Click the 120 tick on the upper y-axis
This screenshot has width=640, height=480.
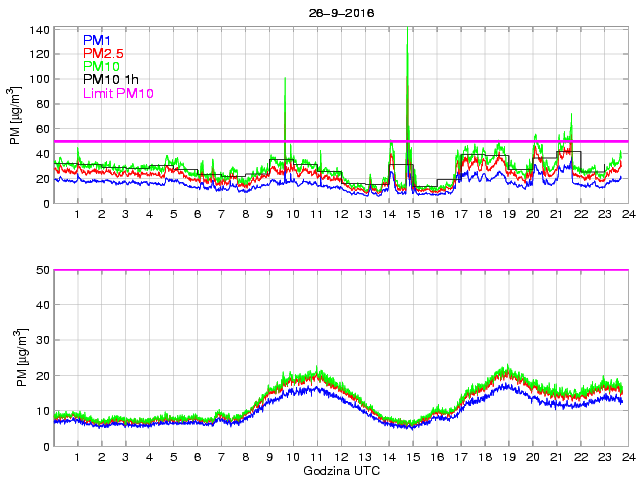tap(40, 54)
